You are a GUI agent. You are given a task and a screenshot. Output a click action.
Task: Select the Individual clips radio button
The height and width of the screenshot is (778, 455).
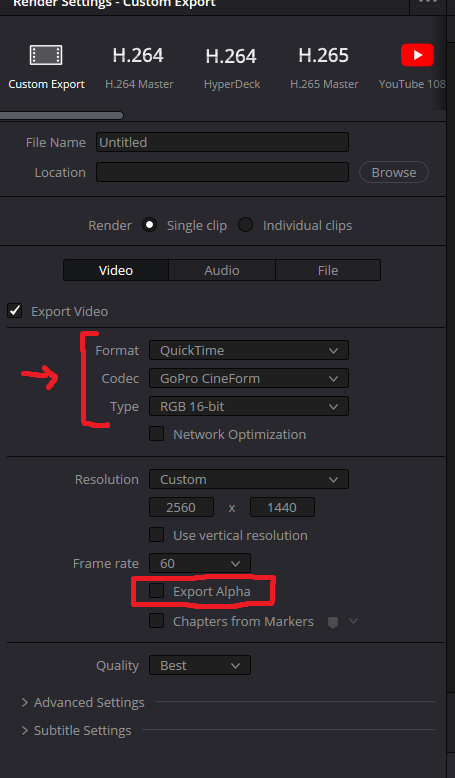click(246, 225)
